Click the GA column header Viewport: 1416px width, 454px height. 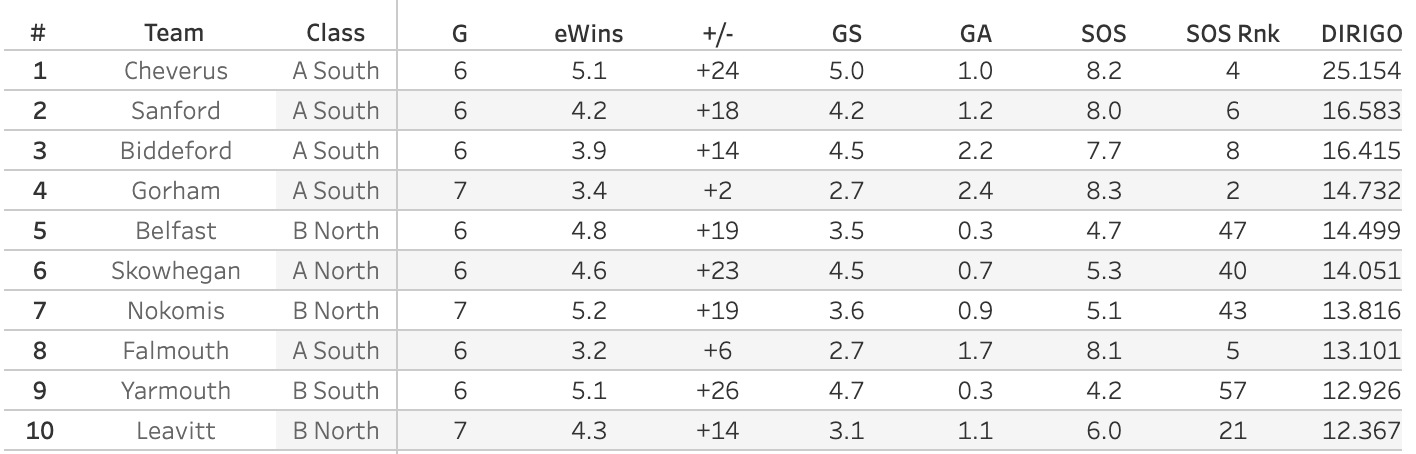click(976, 32)
